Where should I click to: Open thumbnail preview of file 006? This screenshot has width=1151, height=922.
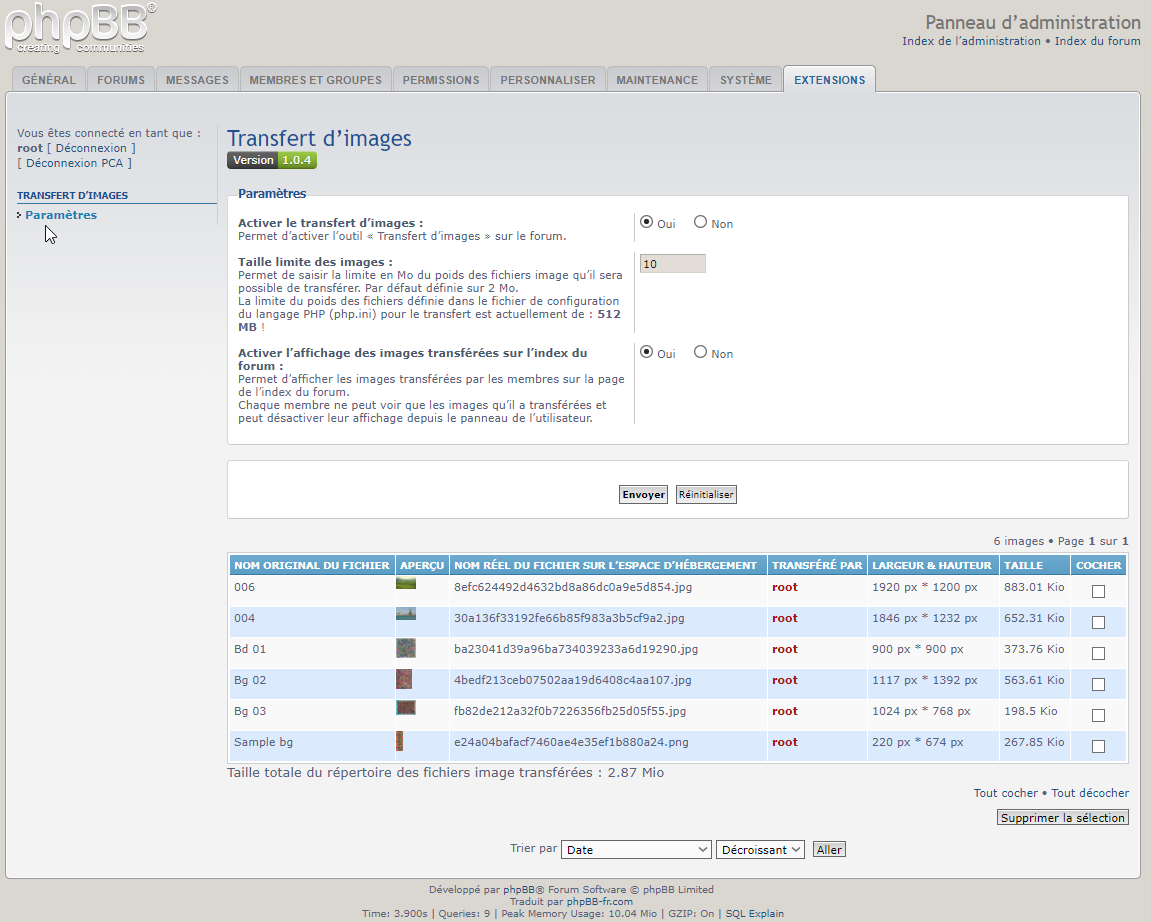click(406, 582)
